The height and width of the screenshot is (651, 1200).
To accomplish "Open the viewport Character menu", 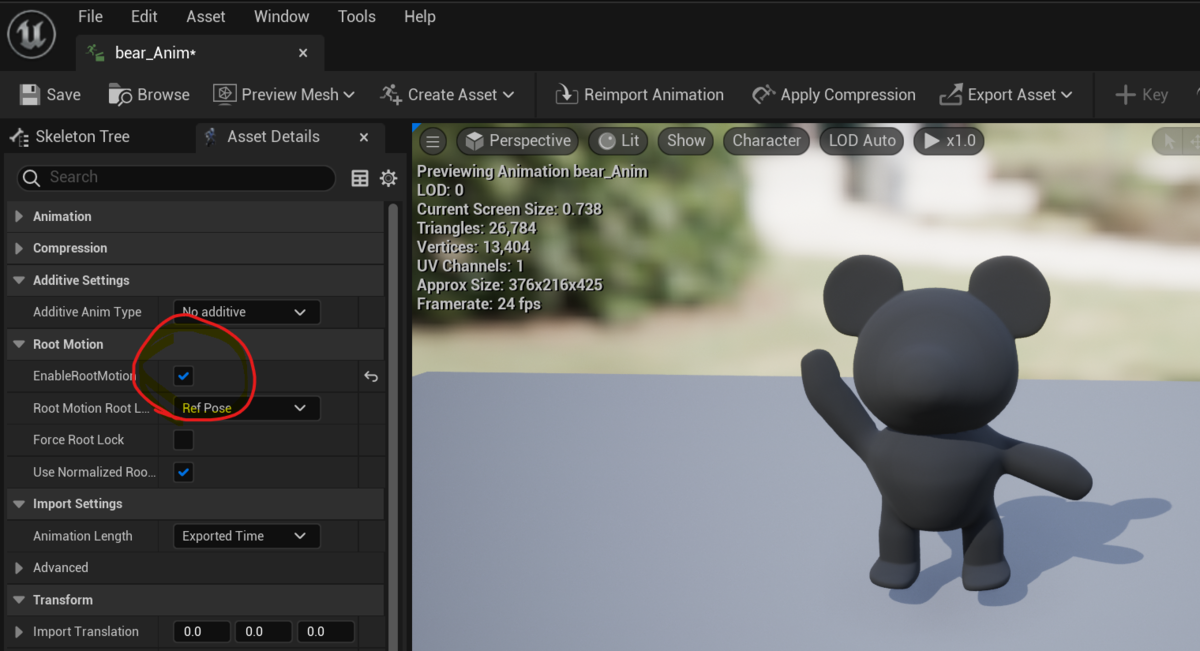I will click(767, 141).
